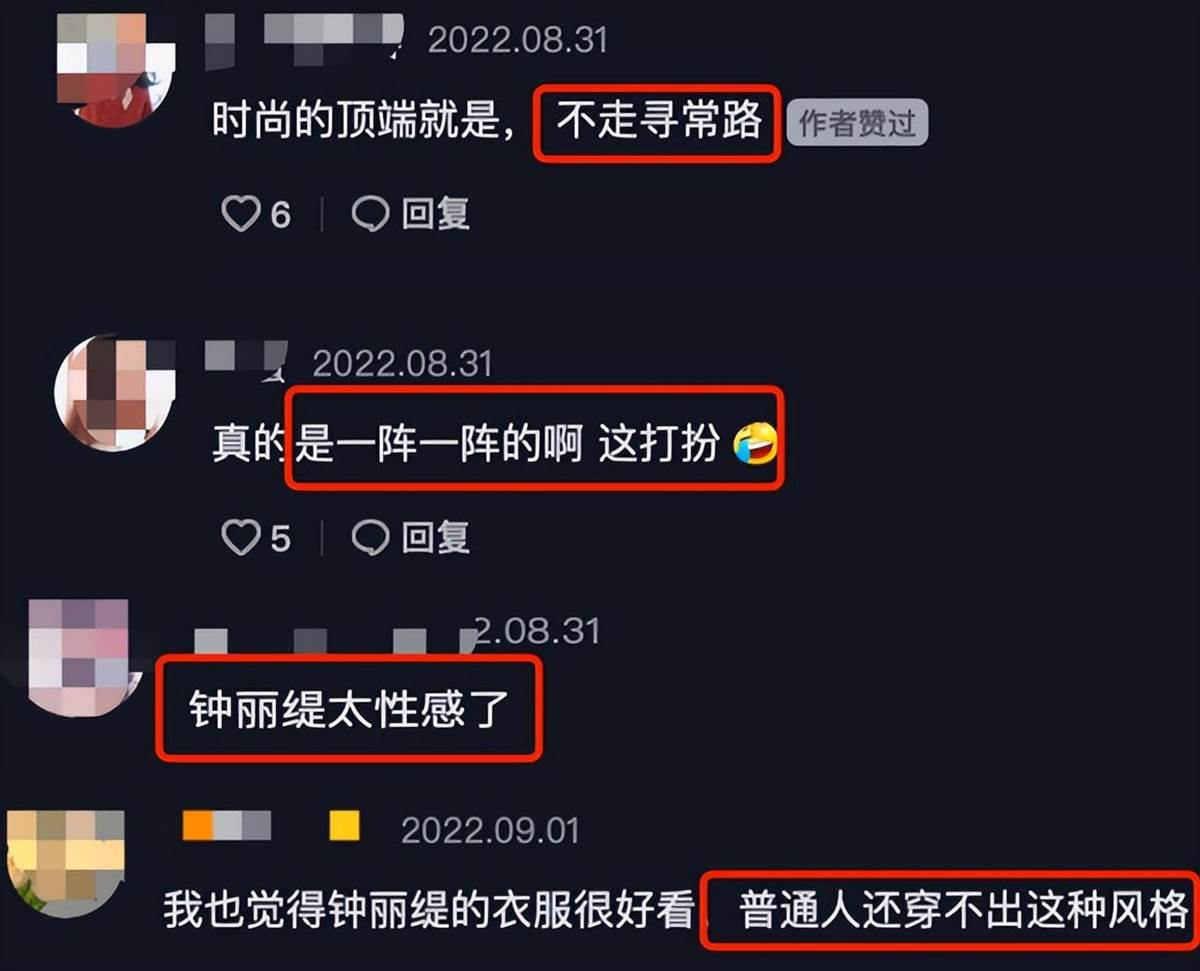Click the laughing emoji in second comment
Screen dimensions: 1200x971
coord(756,445)
